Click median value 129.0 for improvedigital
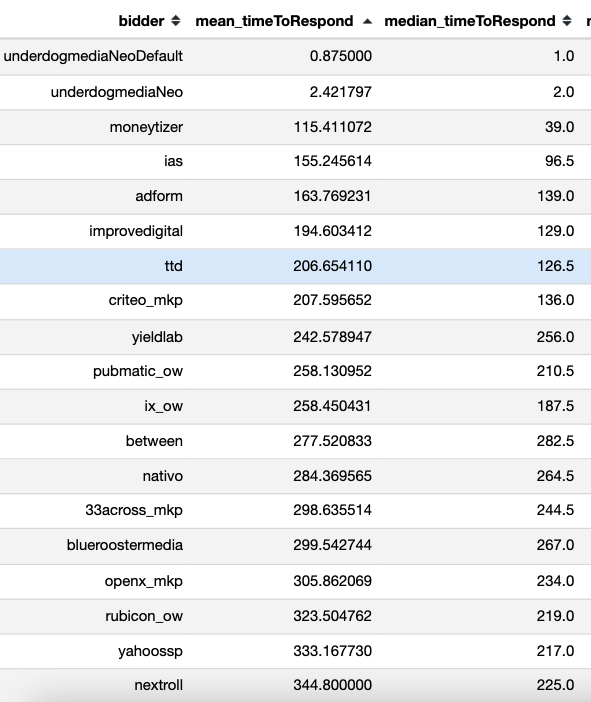Viewport: 591px width, 702px height. [556, 231]
